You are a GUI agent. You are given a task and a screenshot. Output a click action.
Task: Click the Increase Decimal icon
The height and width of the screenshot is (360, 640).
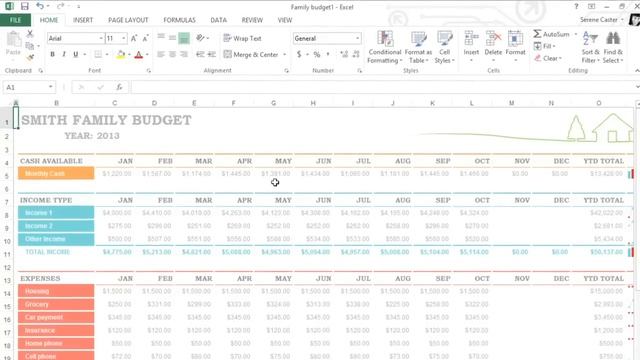[x=344, y=54]
